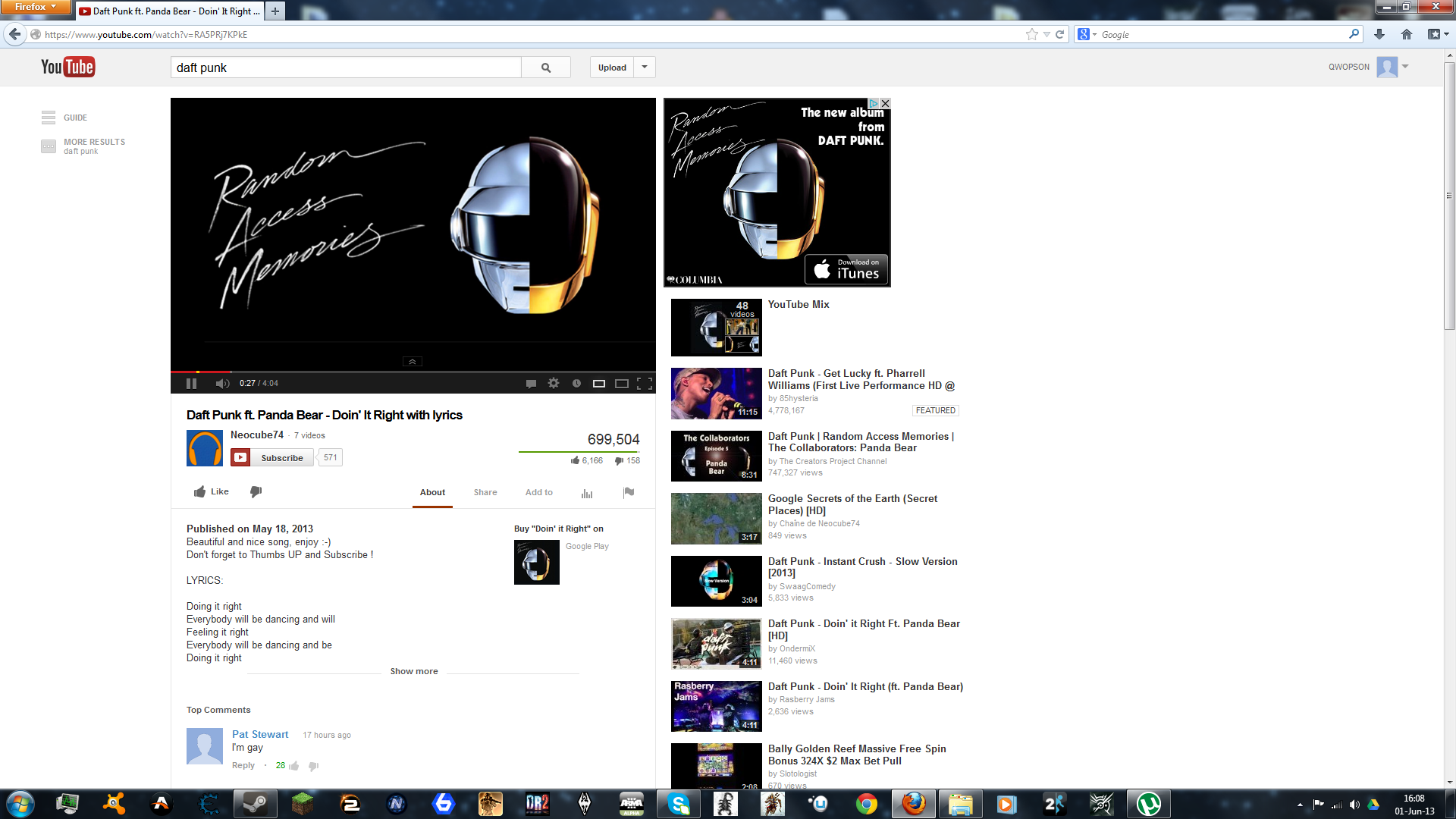Switch to large player size
This screenshot has width=1456, height=819.
click(622, 384)
